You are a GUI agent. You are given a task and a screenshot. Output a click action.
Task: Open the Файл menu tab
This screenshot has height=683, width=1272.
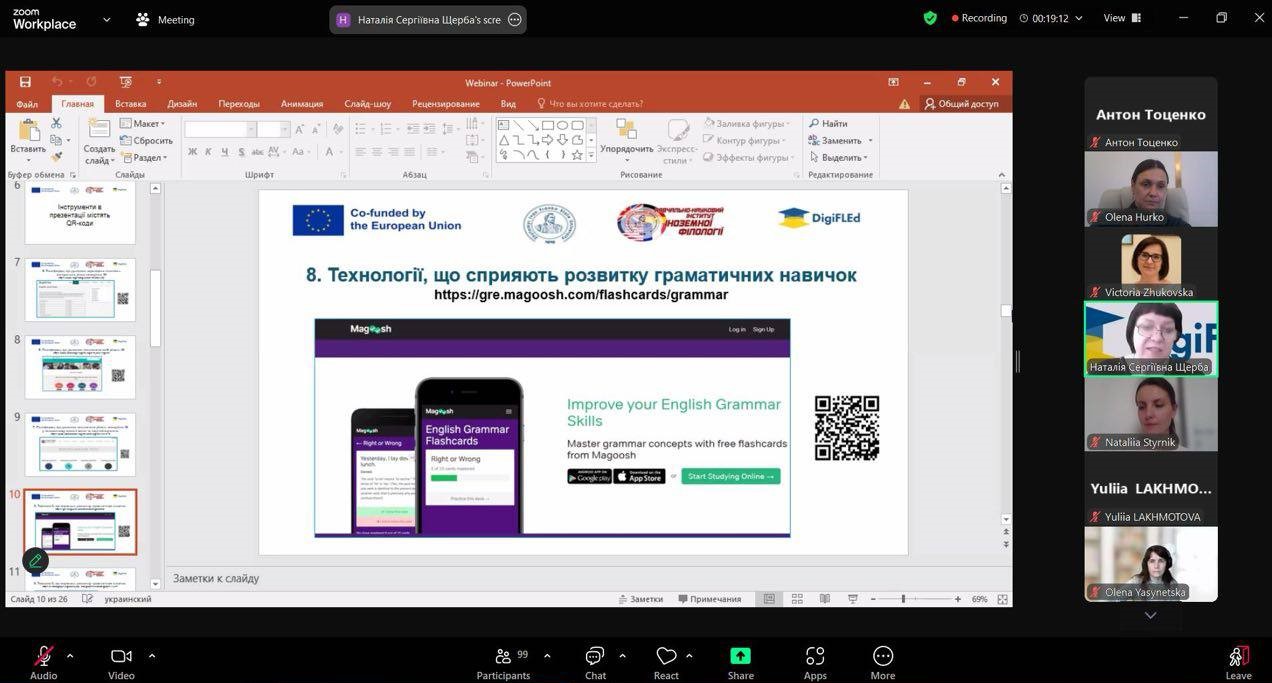pos(27,104)
